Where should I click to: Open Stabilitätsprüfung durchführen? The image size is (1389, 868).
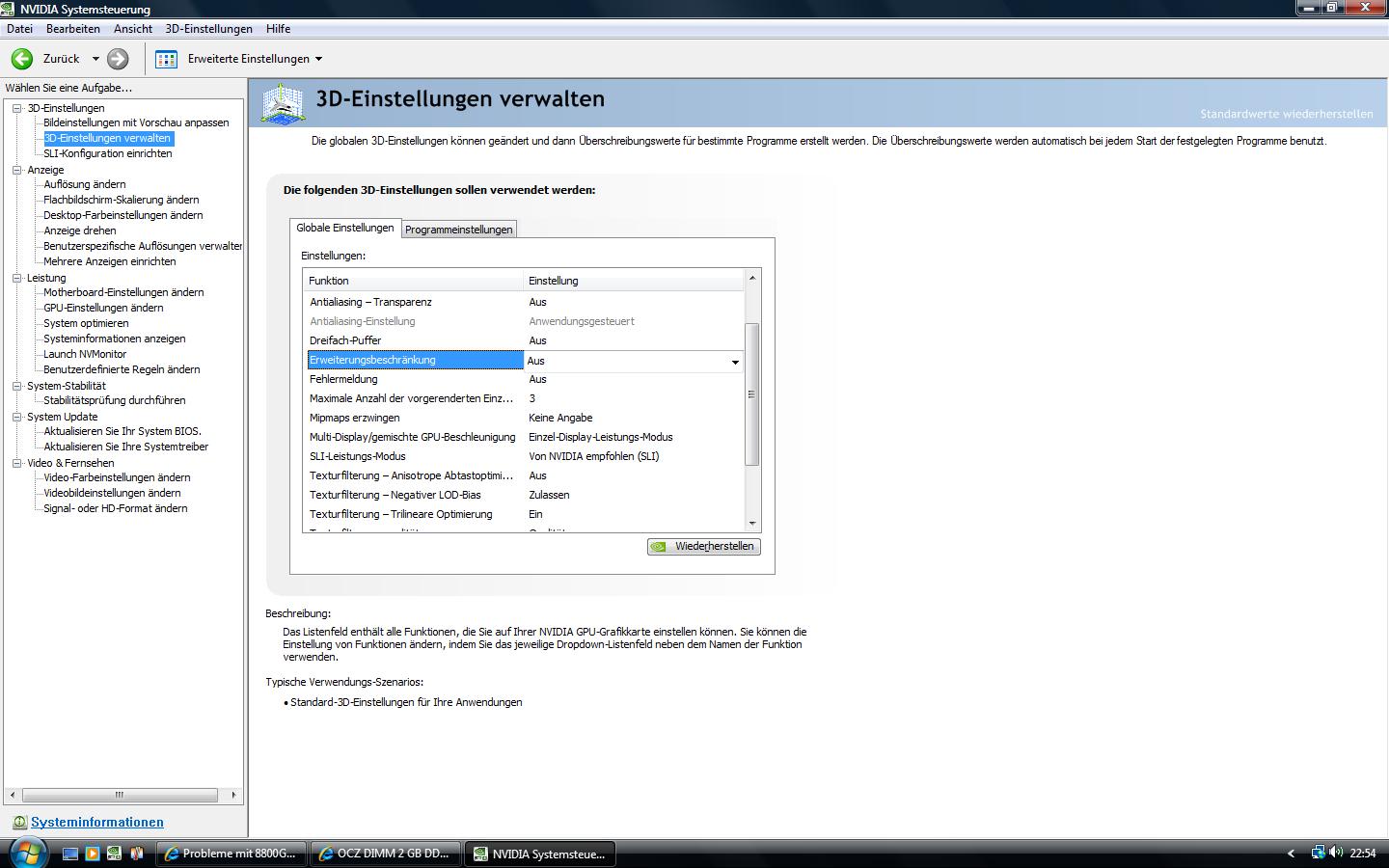[115, 400]
